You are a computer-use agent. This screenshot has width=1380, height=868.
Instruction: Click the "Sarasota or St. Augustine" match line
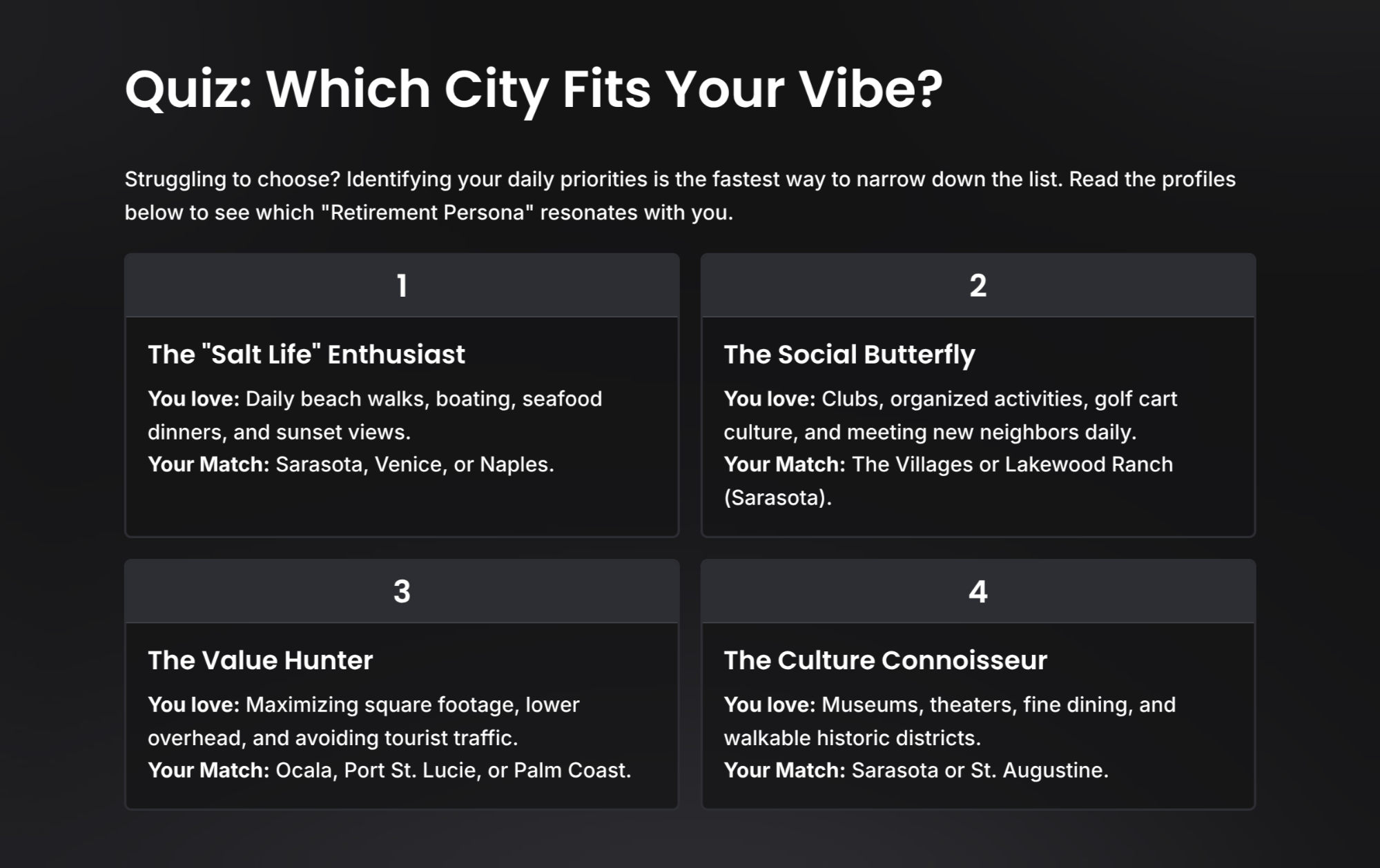point(979,770)
